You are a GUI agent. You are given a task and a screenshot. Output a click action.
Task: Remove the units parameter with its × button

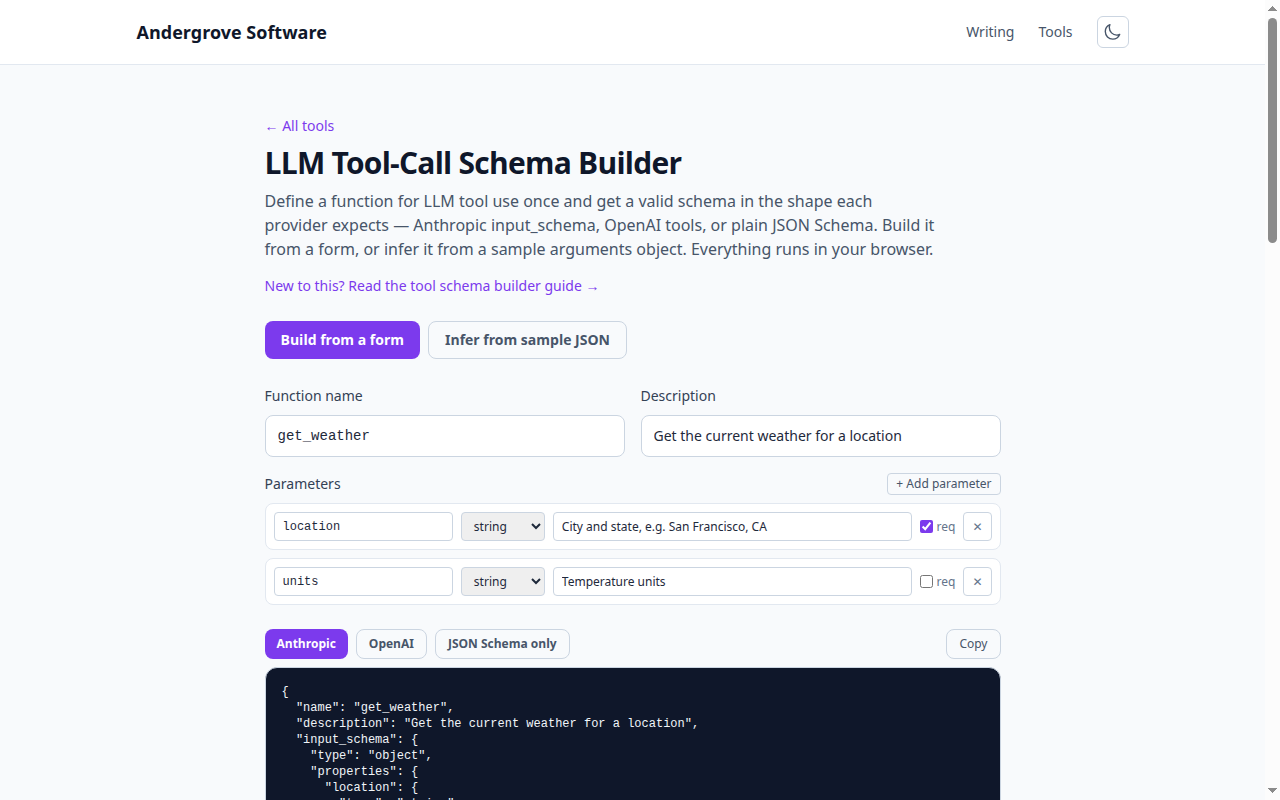[977, 582]
